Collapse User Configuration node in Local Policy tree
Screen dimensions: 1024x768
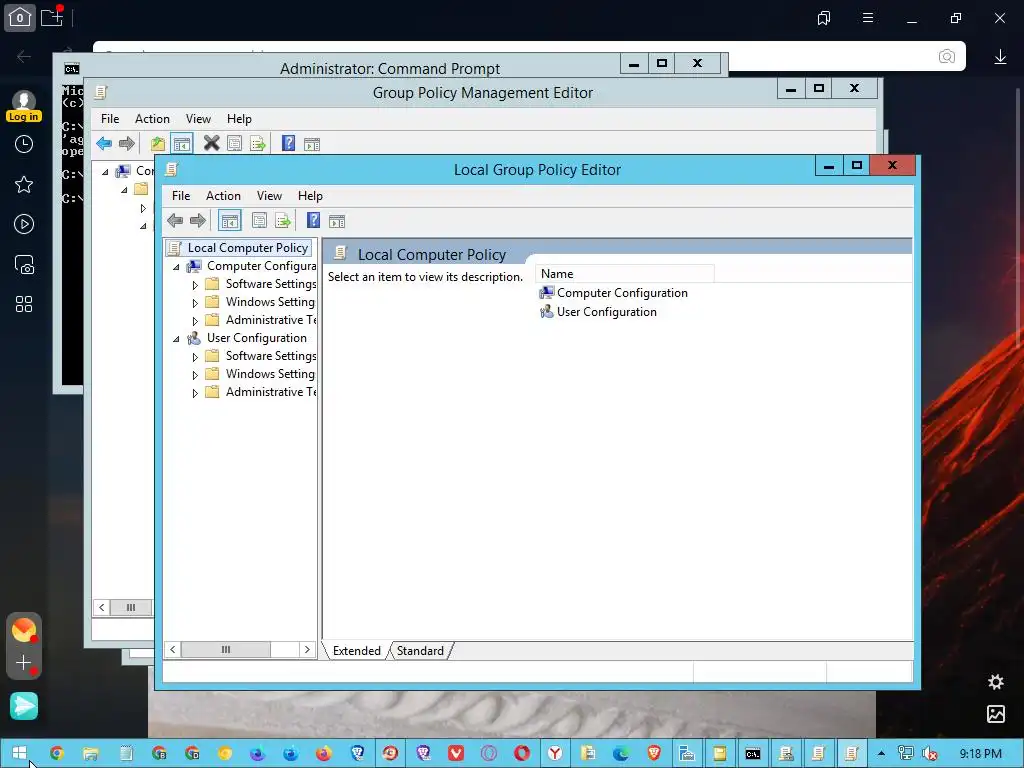click(176, 339)
